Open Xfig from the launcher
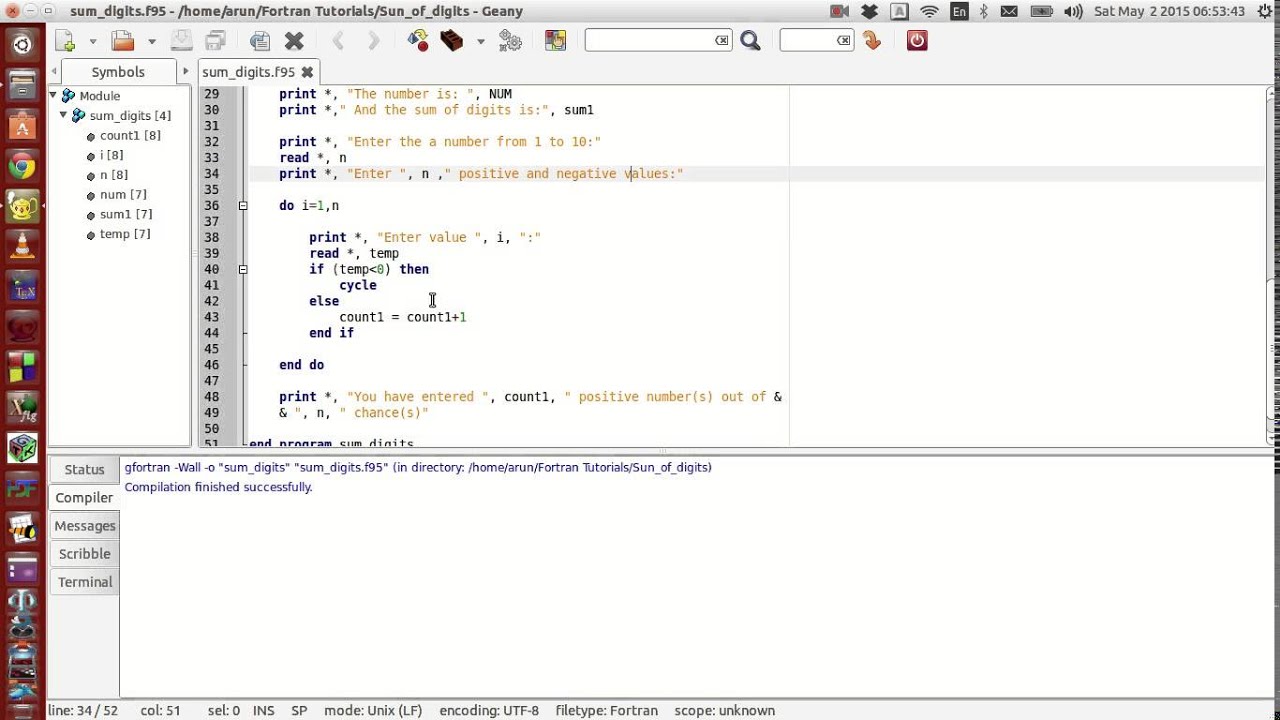This screenshot has height=720, width=1280. click(x=22, y=407)
